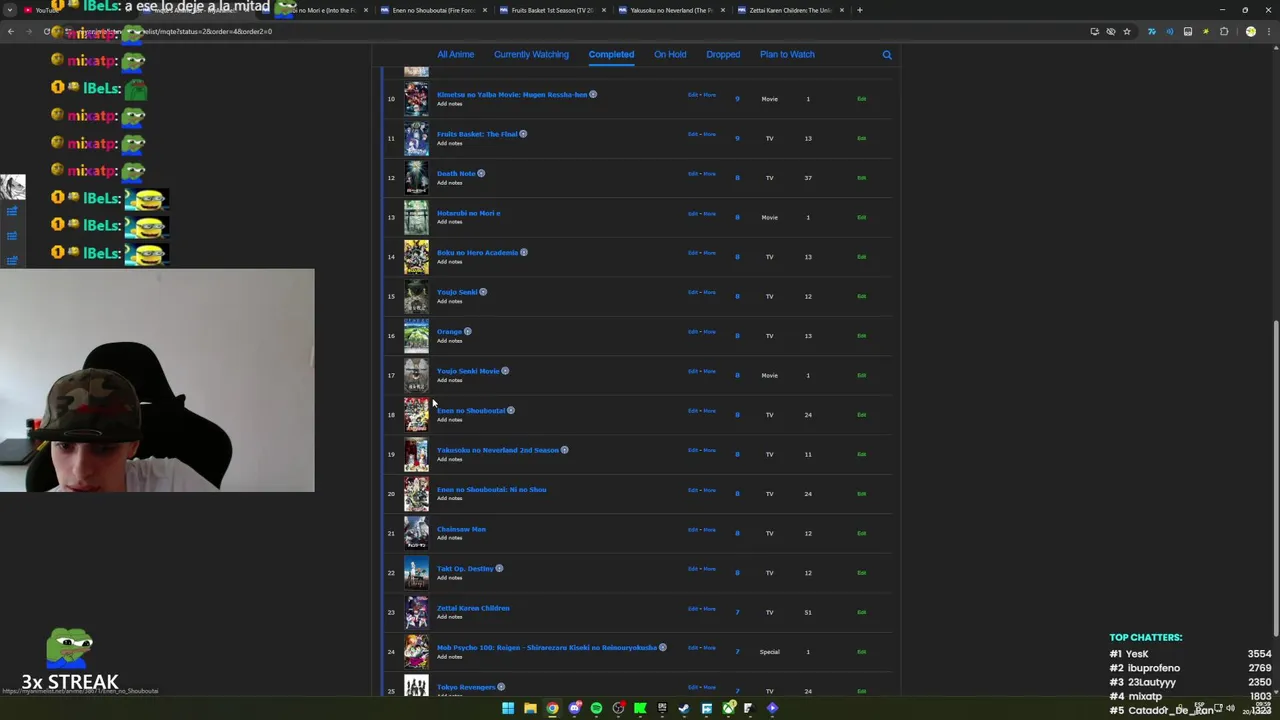Open Chrome icon on taskbar
1280x720 pixels.
552,708
